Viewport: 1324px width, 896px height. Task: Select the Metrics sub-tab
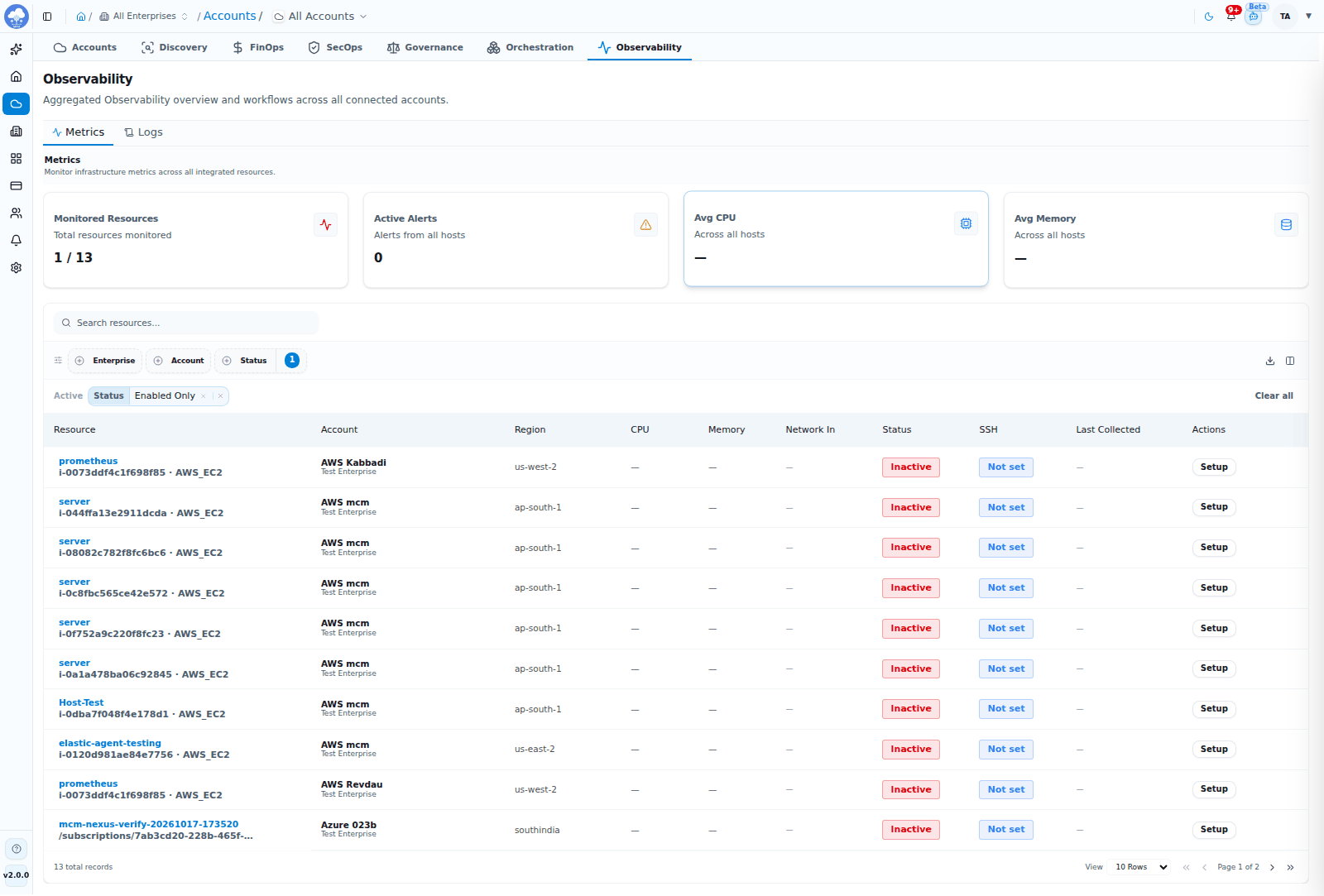click(78, 132)
